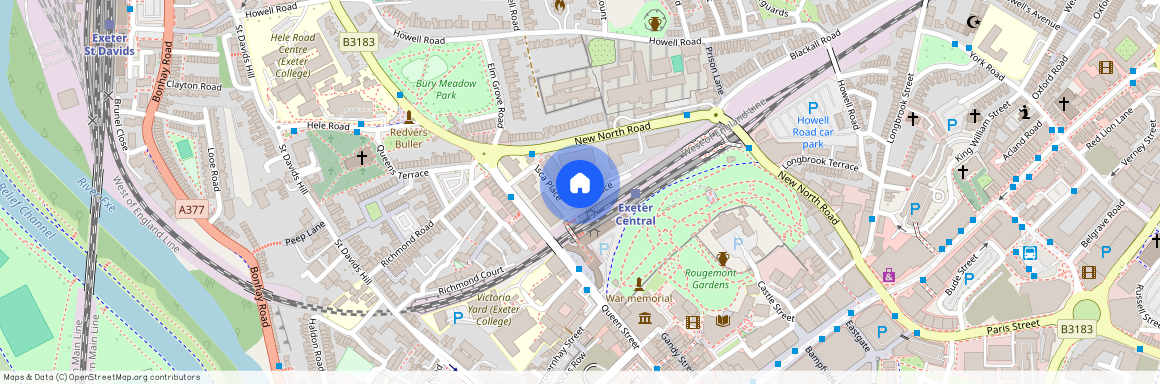1160x384 pixels.
Task: Click the "Exeter St Davids" label
Action: pyautogui.click(x=109, y=44)
